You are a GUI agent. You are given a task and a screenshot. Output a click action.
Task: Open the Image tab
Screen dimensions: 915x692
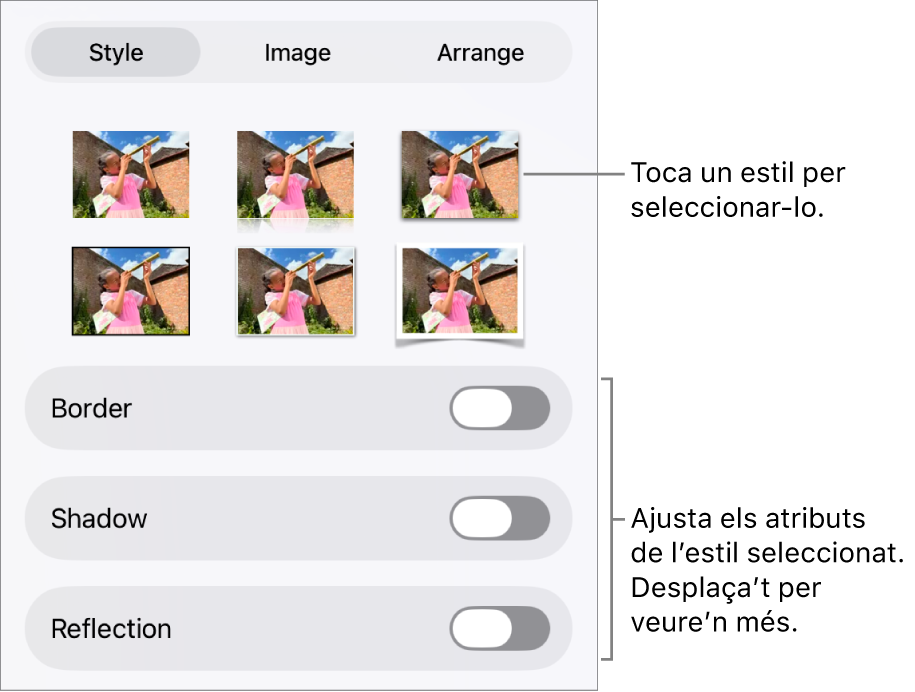(x=297, y=53)
